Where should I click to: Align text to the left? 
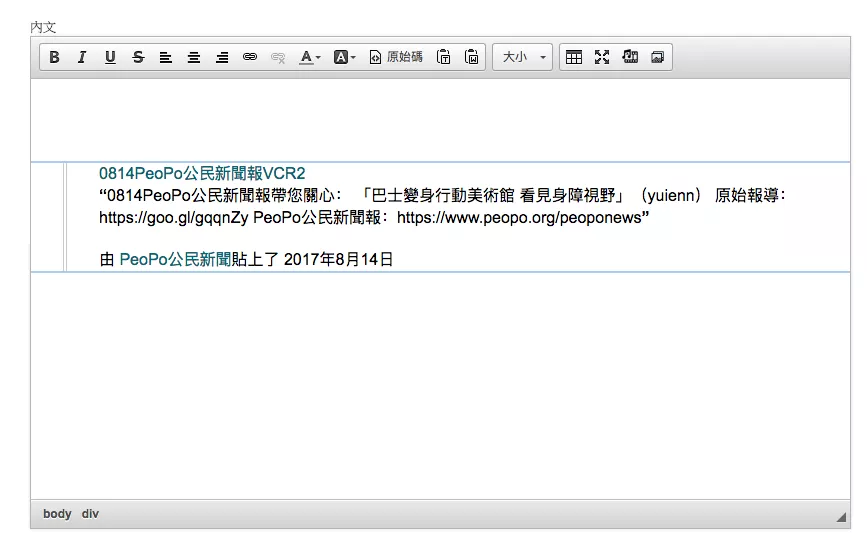click(165, 57)
